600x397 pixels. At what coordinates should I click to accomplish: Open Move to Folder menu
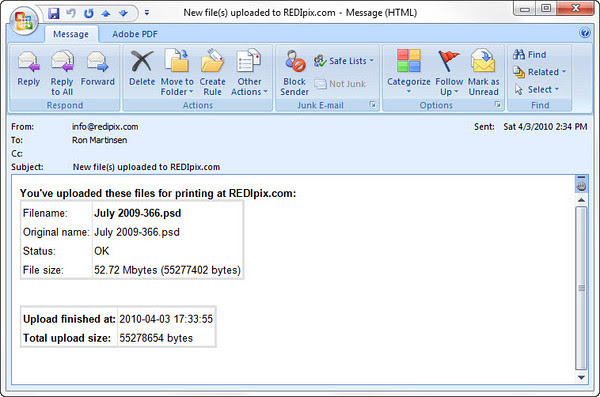click(x=177, y=73)
